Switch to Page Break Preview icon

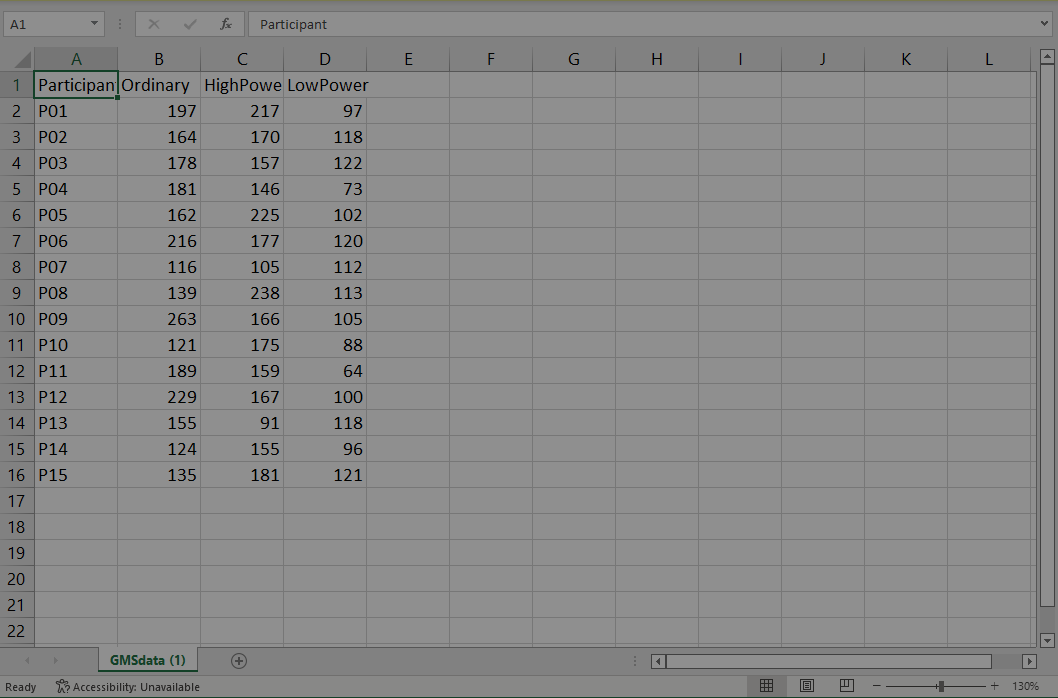tap(846, 686)
